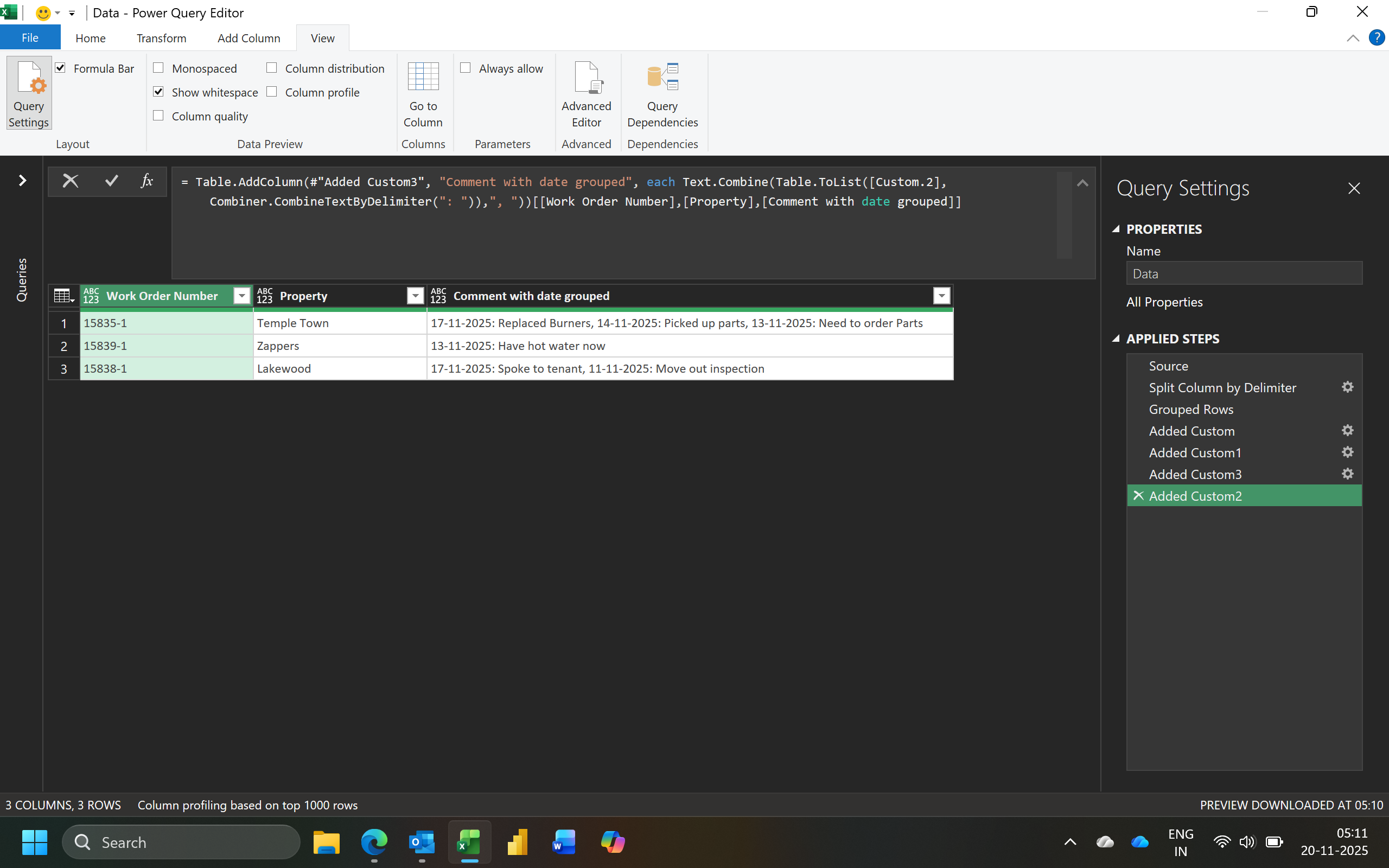The image size is (1389, 868).
Task: Enable the Monospaced checkbox
Action: click(x=159, y=68)
